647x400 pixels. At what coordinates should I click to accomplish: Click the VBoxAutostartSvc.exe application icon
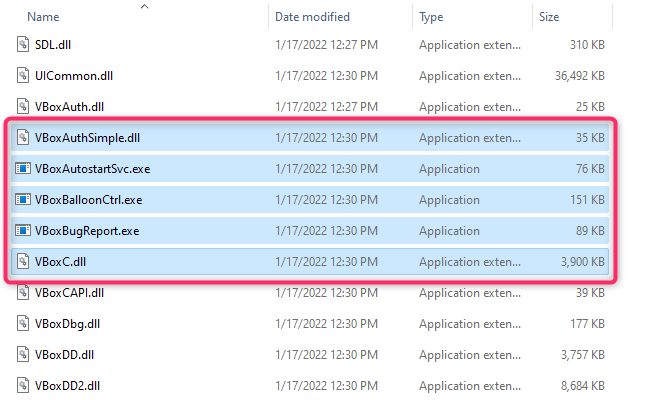pyautogui.click(x=24, y=169)
